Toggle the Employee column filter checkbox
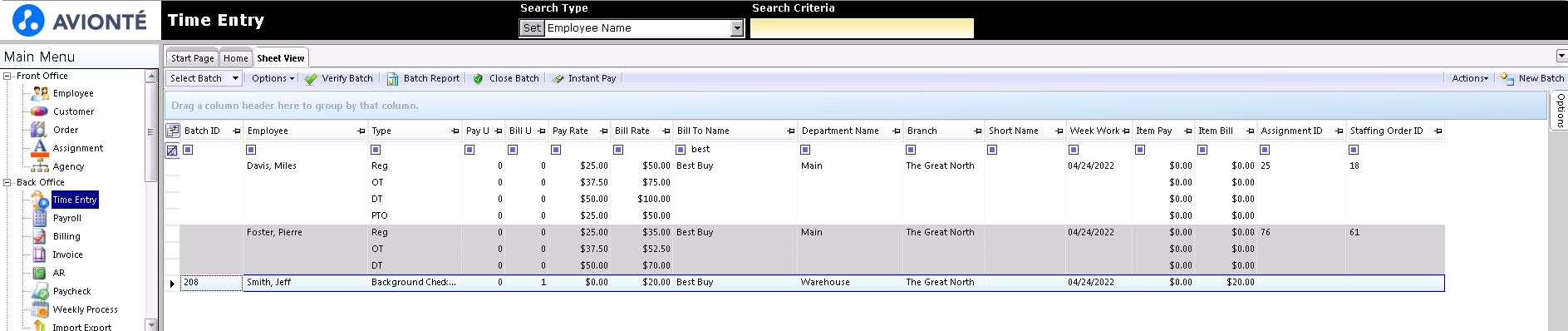The height and width of the screenshot is (331, 1568). [x=251, y=150]
